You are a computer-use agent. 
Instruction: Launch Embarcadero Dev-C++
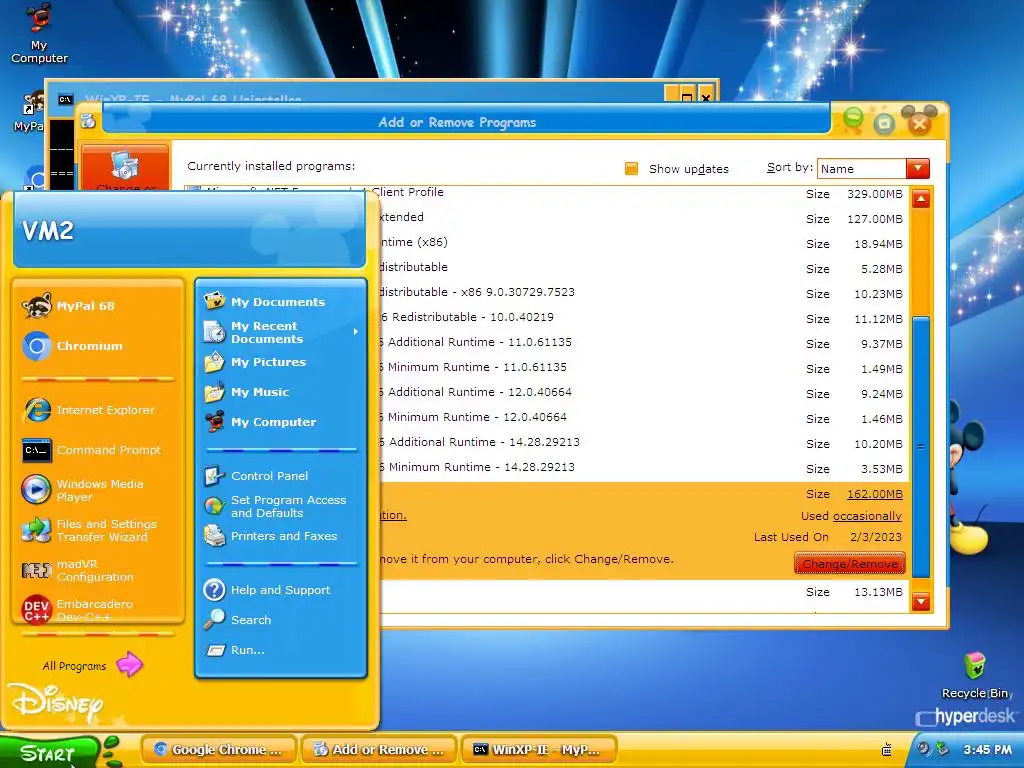(98, 609)
